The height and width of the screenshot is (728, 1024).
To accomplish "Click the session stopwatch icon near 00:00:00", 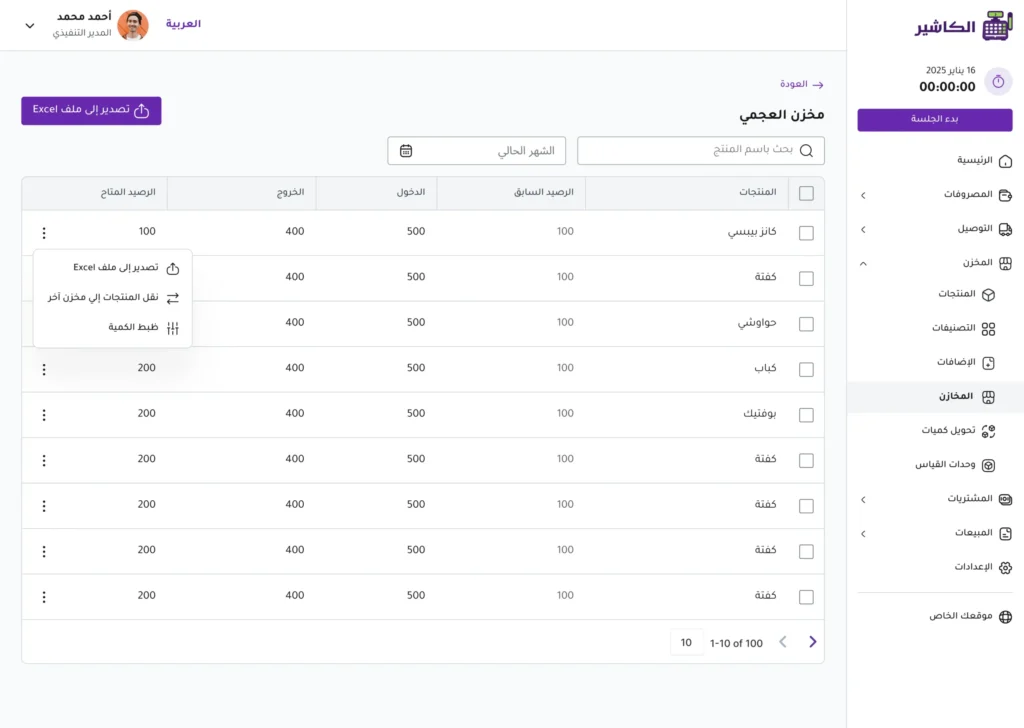I will tap(998, 81).
